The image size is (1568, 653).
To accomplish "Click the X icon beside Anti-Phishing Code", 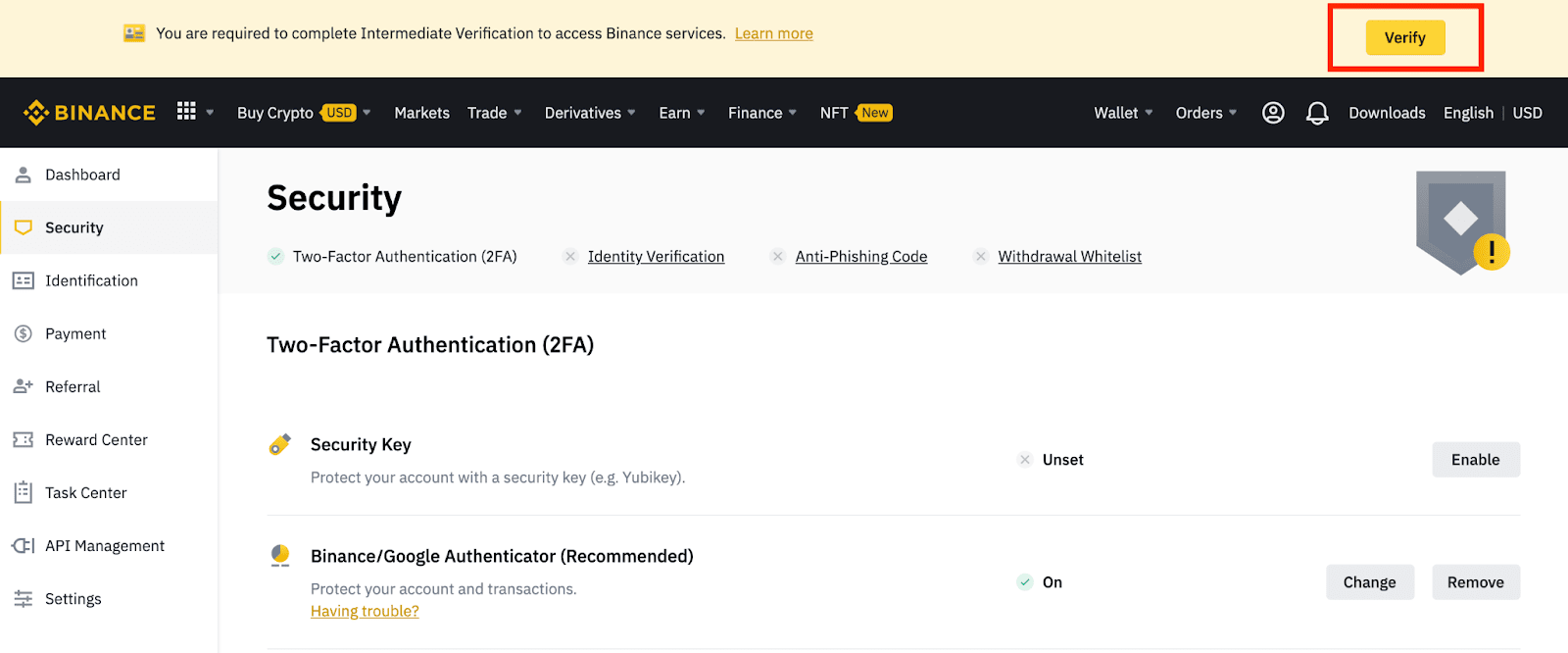I will 778,256.
